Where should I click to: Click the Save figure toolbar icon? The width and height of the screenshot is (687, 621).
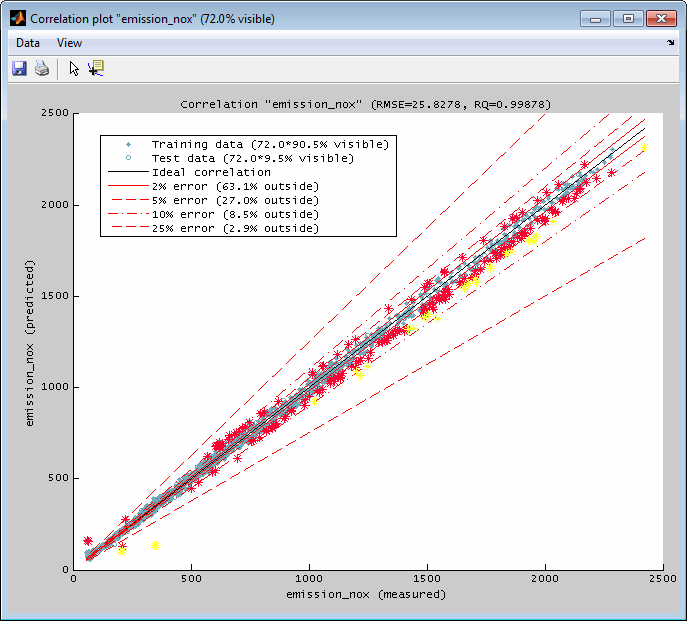click(x=19, y=69)
